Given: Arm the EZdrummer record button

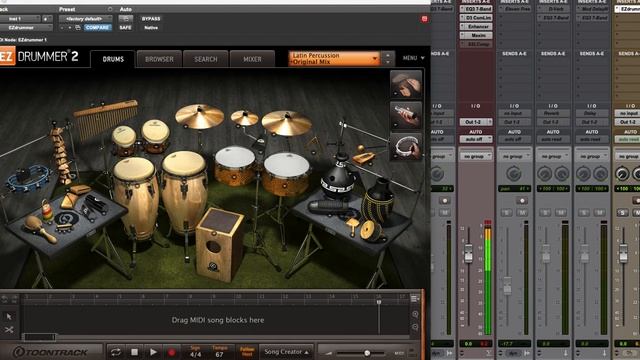Looking at the screenshot, I should click(x=171, y=352).
